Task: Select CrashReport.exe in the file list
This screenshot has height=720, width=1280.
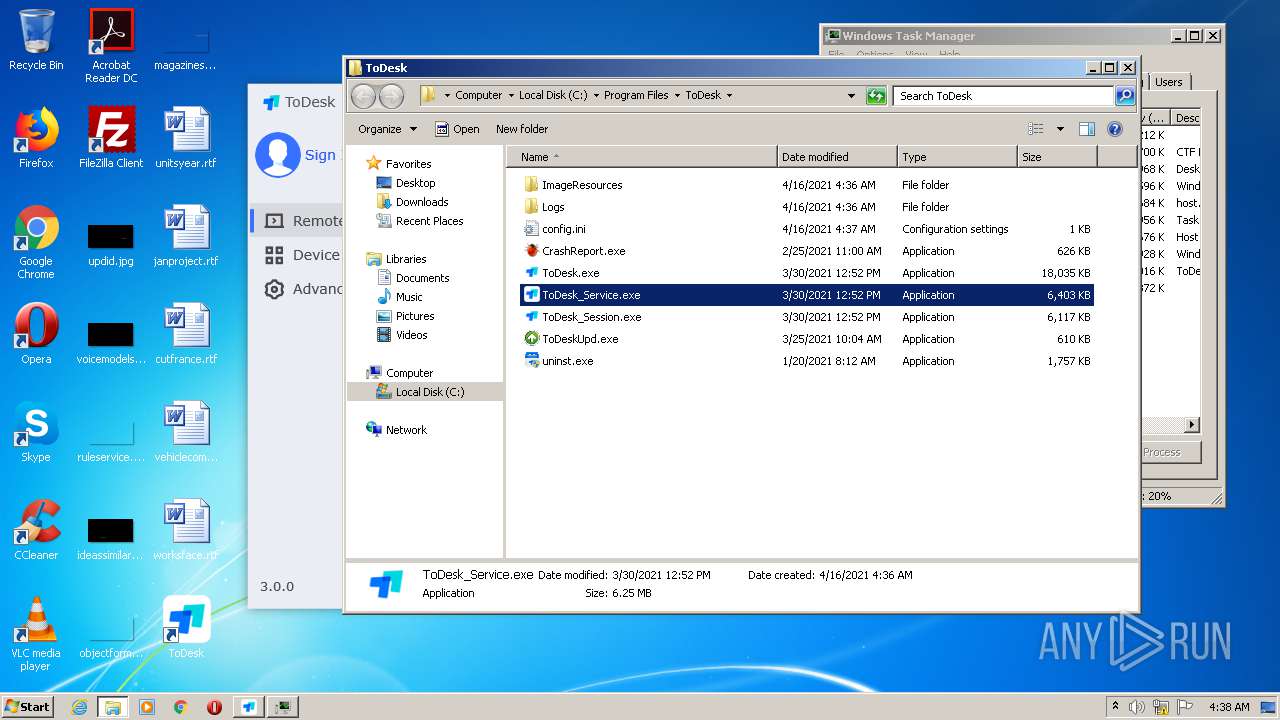Action: [583, 251]
